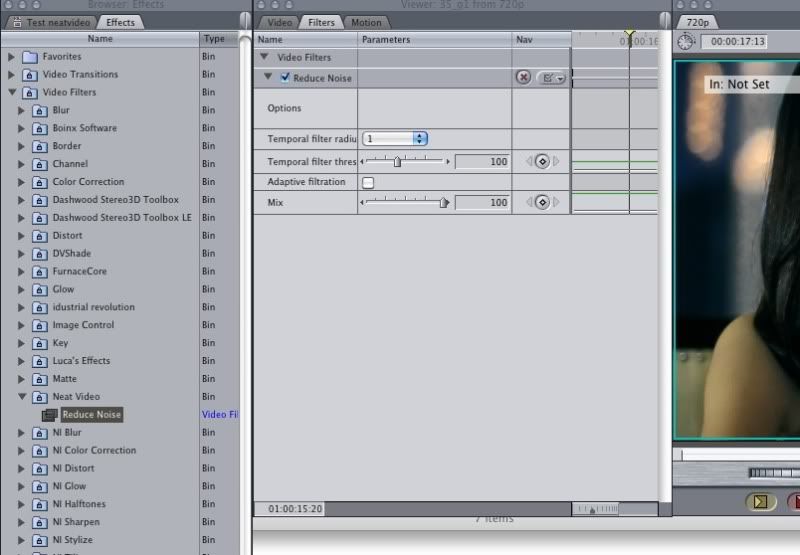Click the timecode duration clock icon in Canvas

[685, 42]
